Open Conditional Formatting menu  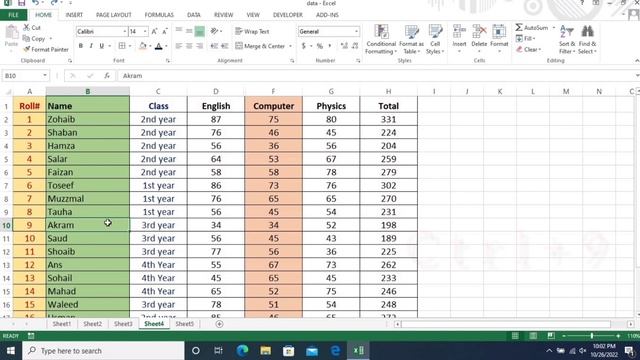pyautogui.click(x=381, y=39)
